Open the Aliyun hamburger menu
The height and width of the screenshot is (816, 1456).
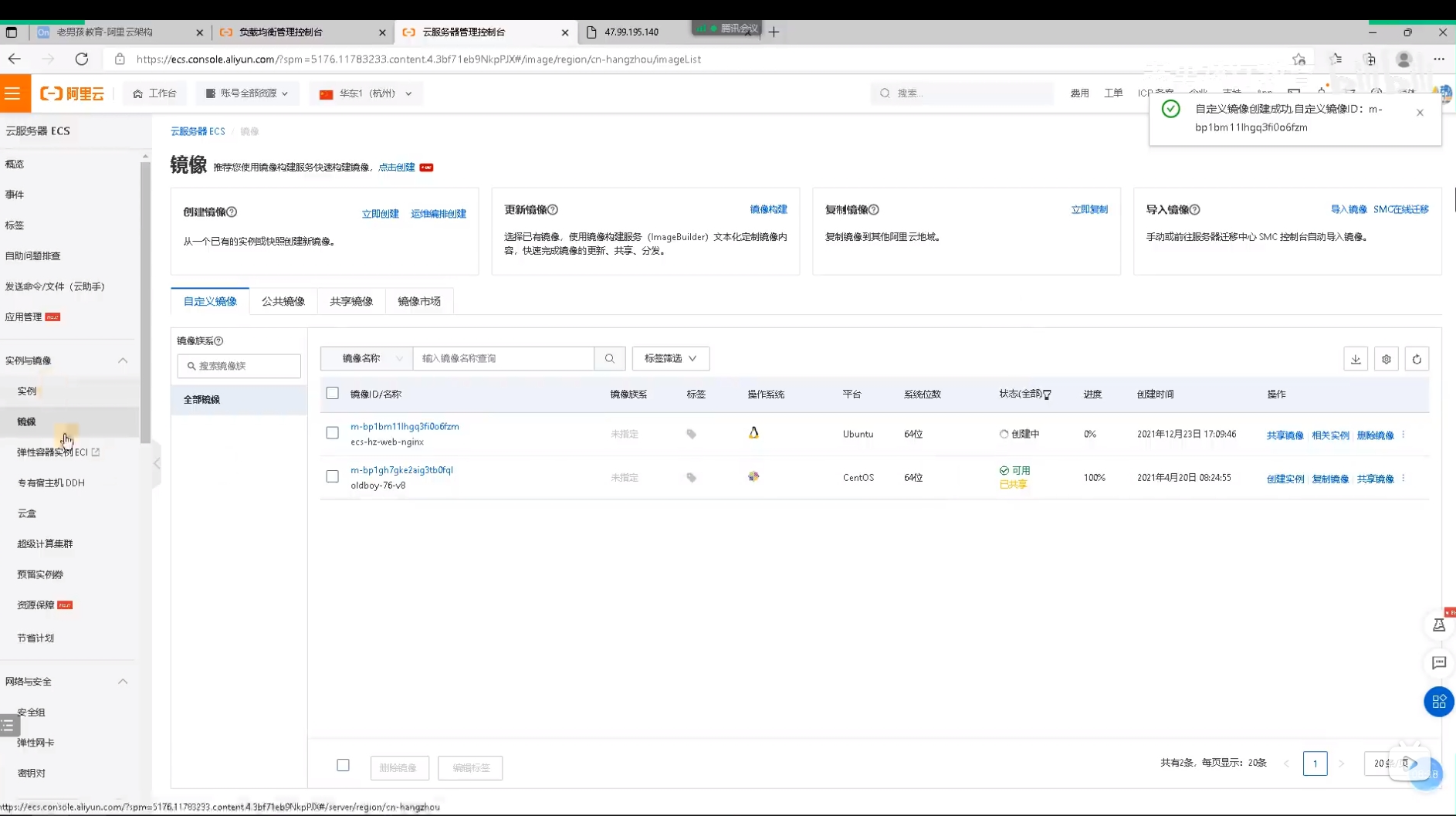13,93
